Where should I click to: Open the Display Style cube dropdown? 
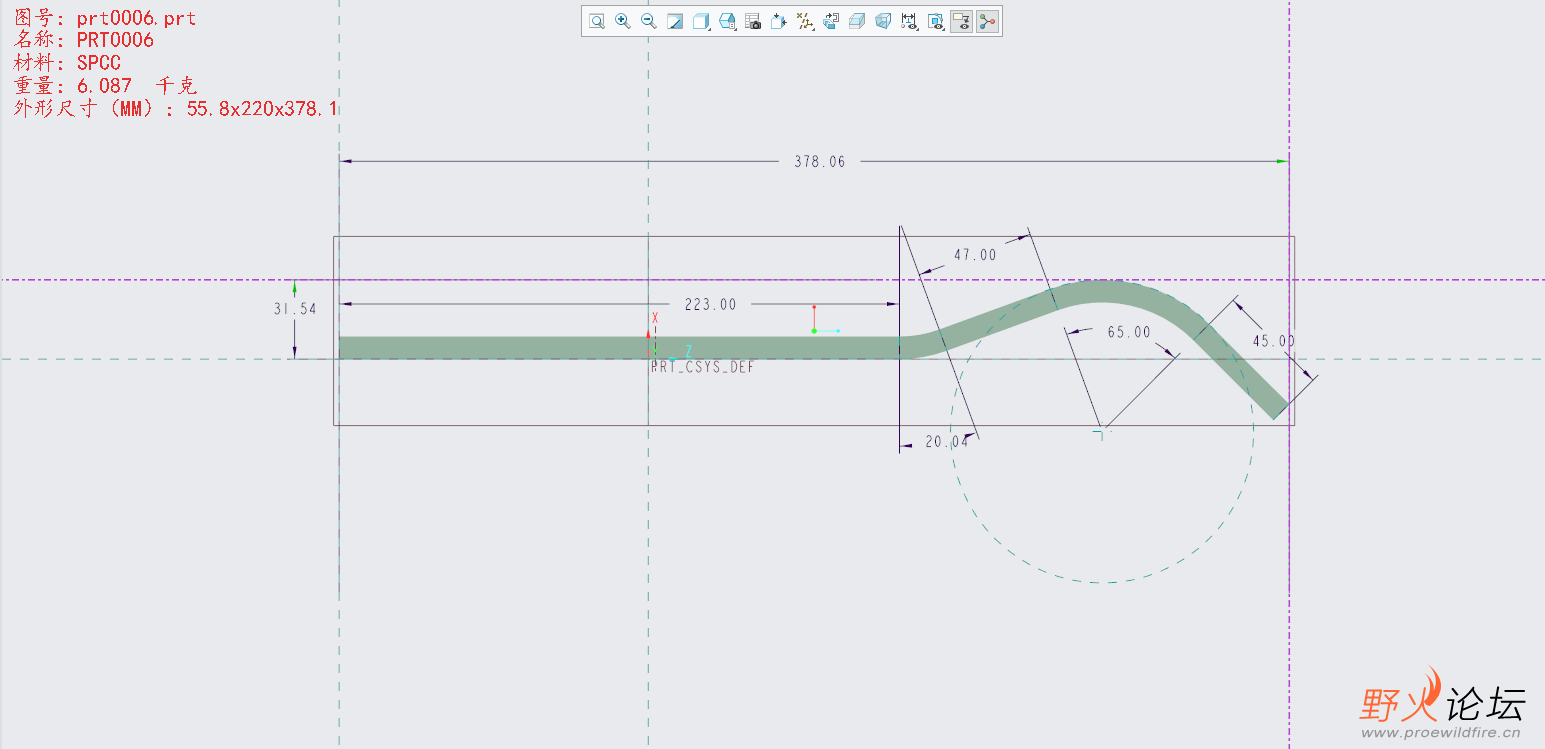pyautogui.click(x=701, y=21)
